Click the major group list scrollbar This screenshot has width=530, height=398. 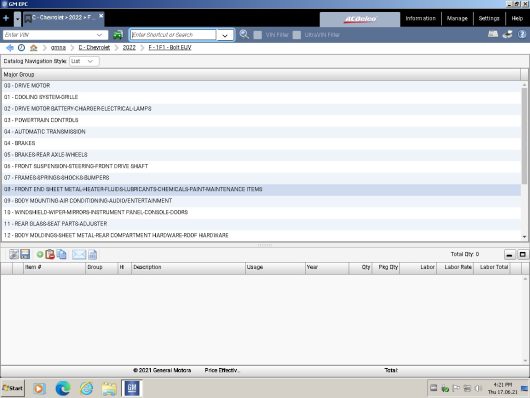click(524, 135)
